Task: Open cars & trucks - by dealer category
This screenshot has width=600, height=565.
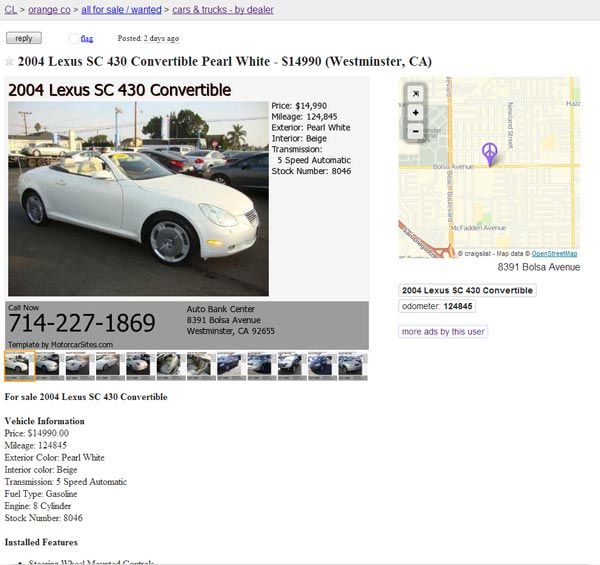Action: click(x=223, y=10)
